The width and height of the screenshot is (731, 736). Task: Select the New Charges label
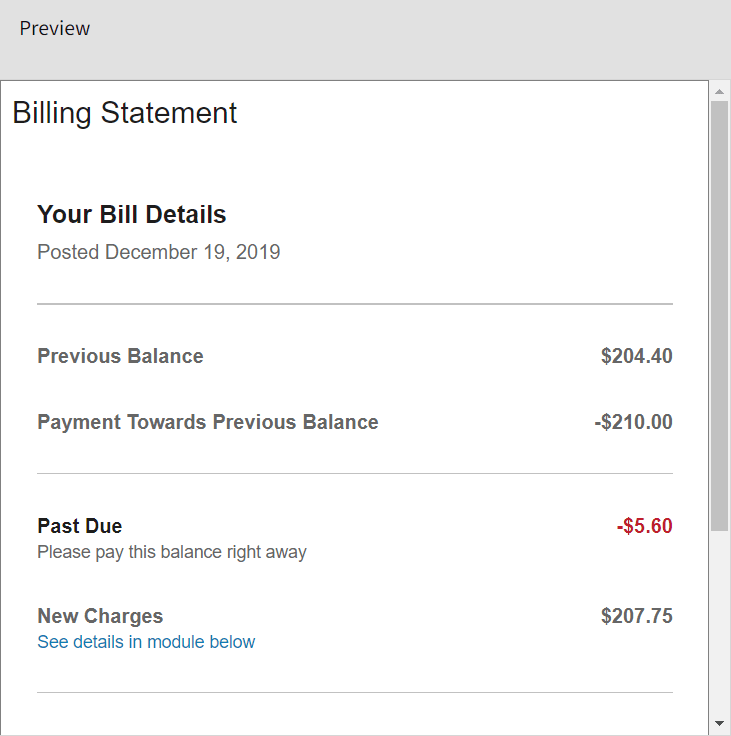[x=100, y=616]
